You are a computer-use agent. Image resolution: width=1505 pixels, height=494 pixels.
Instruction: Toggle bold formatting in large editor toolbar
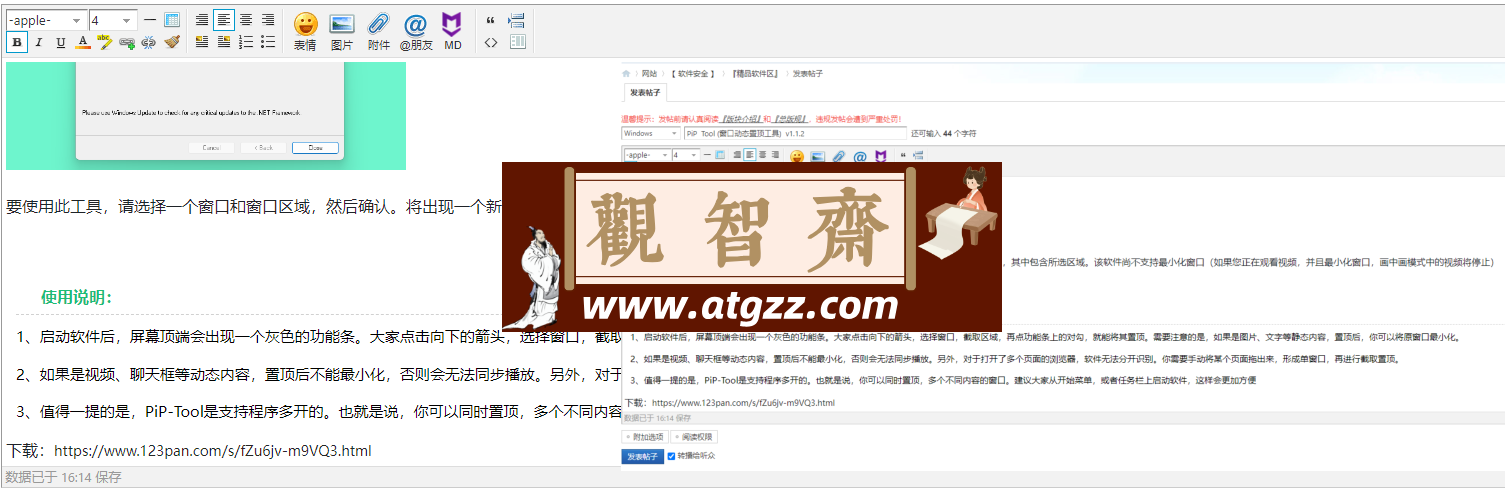coord(17,42)
